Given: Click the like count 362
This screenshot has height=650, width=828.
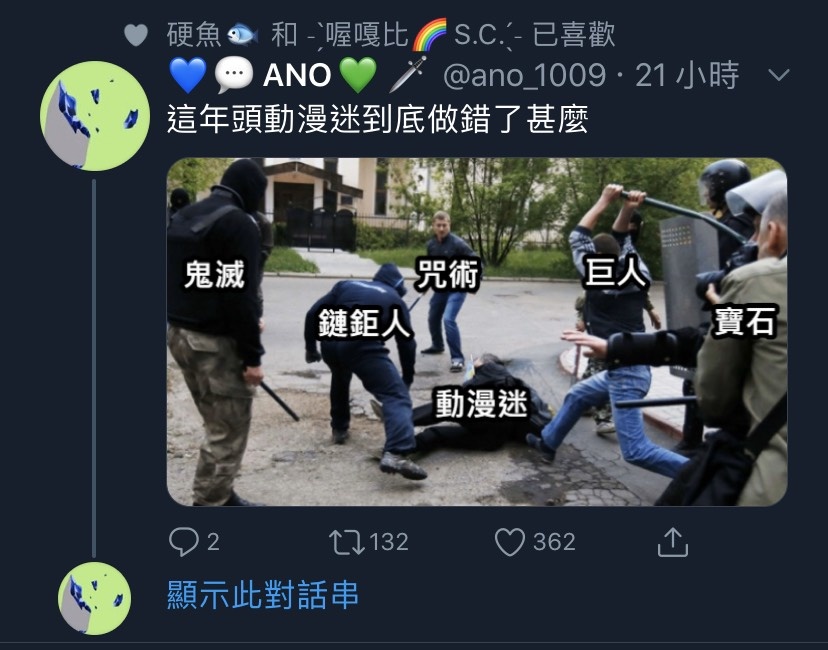Looking at the screenshot, I should coord(554,542).
